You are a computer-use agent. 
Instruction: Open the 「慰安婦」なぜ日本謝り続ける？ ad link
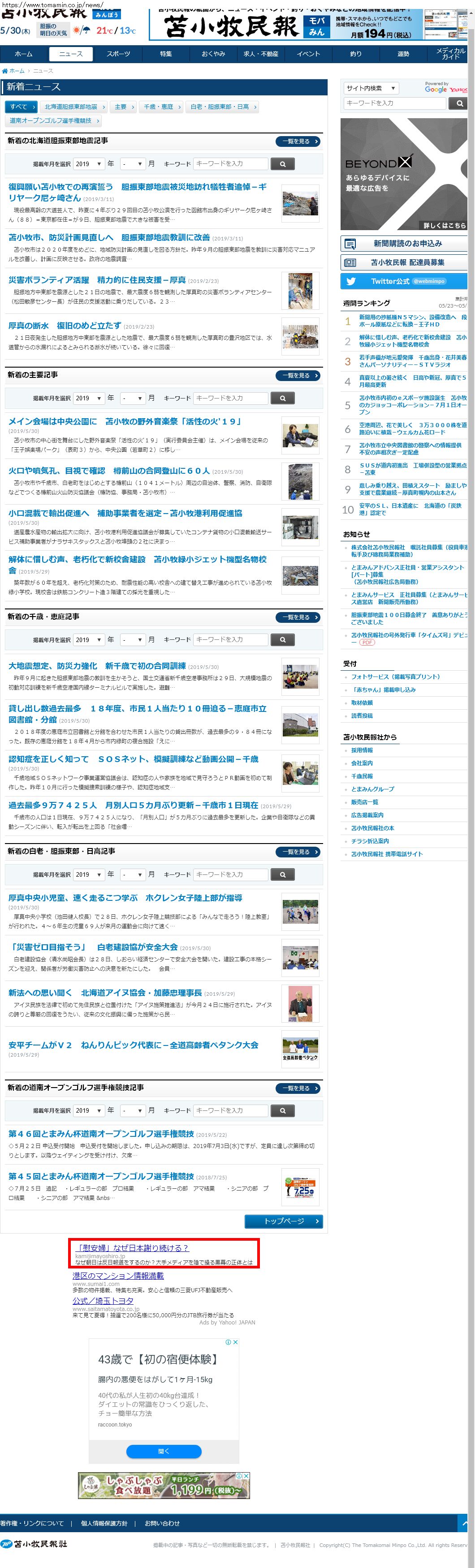[133, 1248]
